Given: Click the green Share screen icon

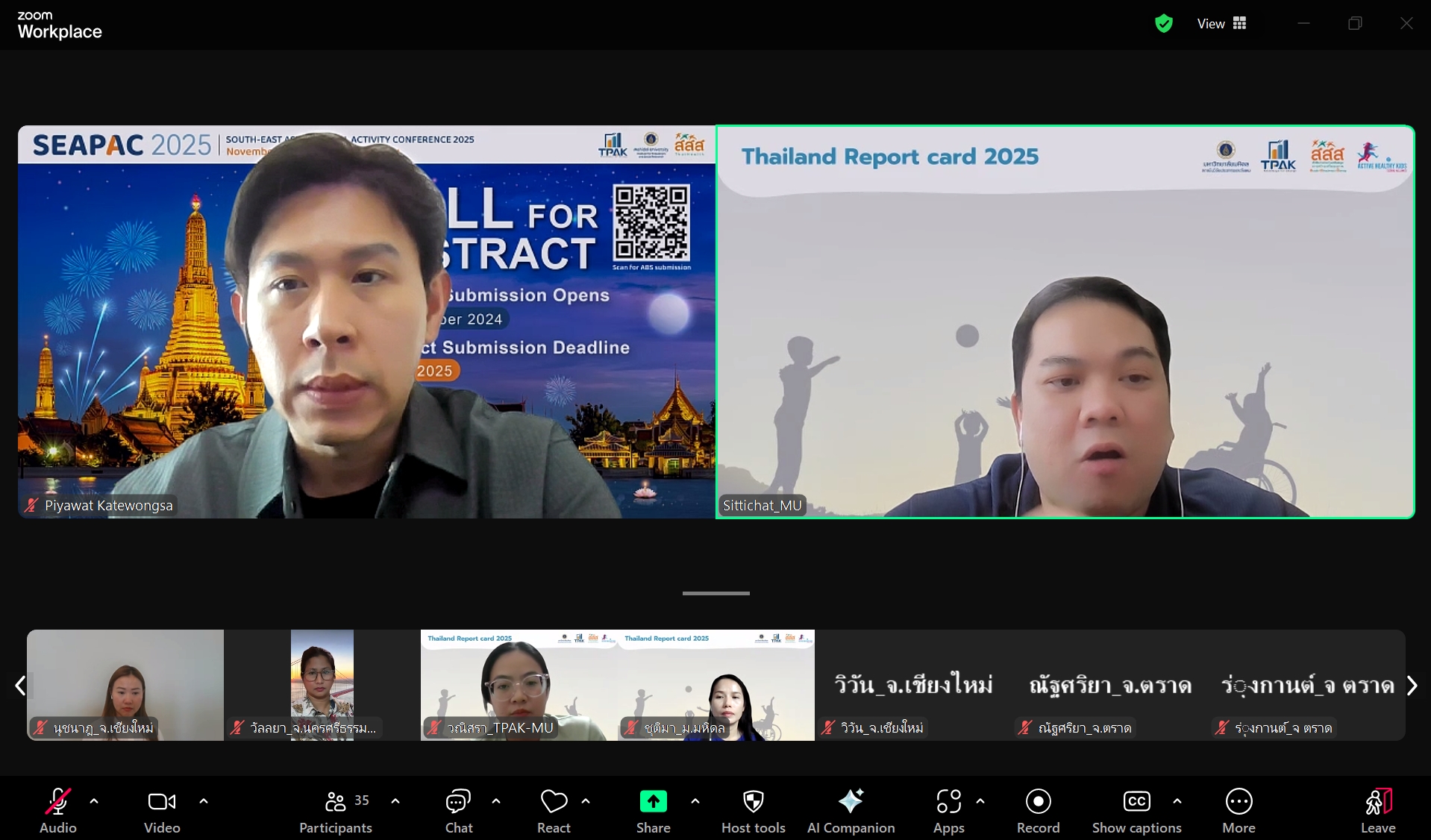Looking at the screenshot, I should [653, 802].
